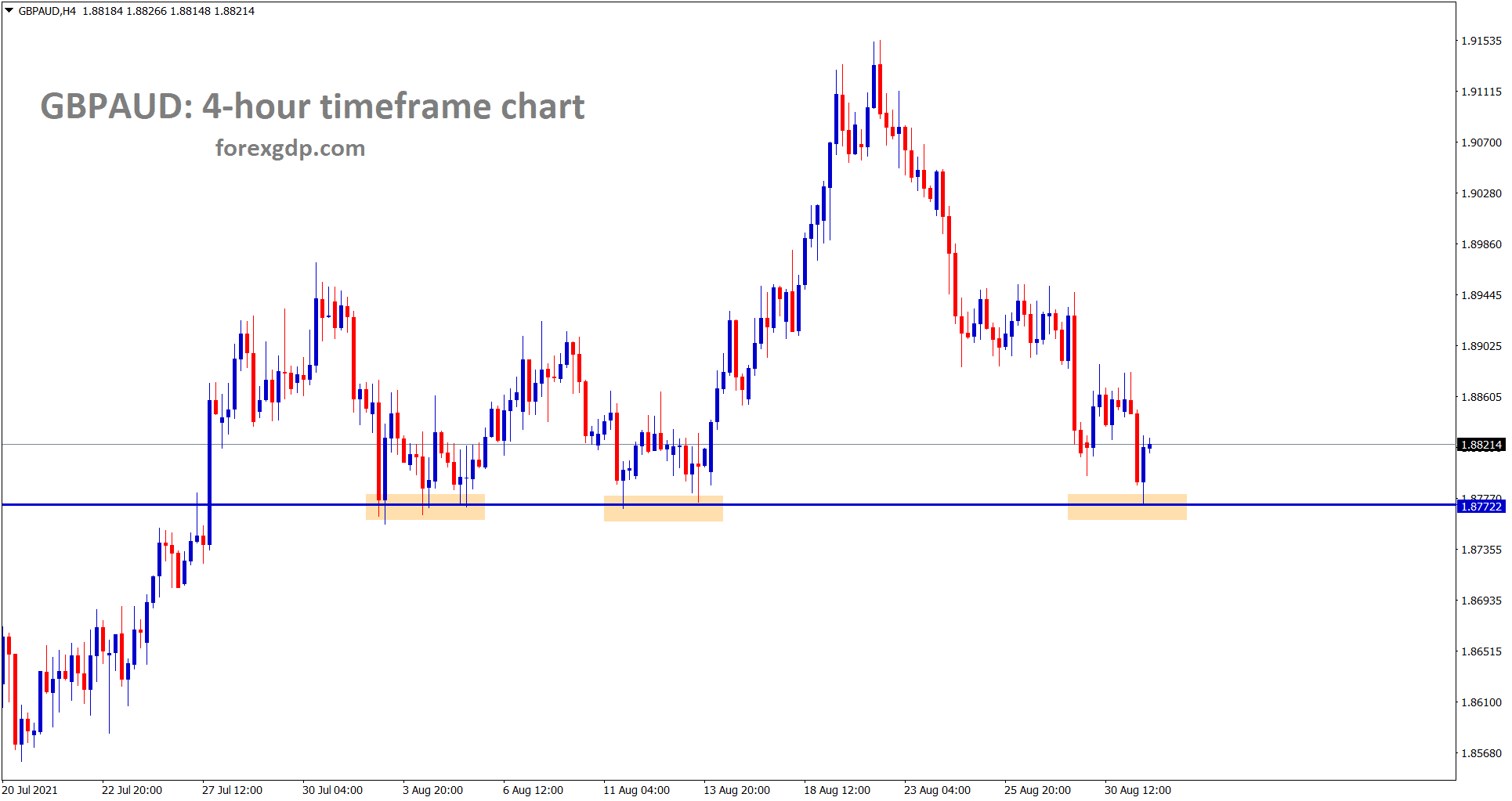Click the current price label 1.88214

click(1481, 445)
